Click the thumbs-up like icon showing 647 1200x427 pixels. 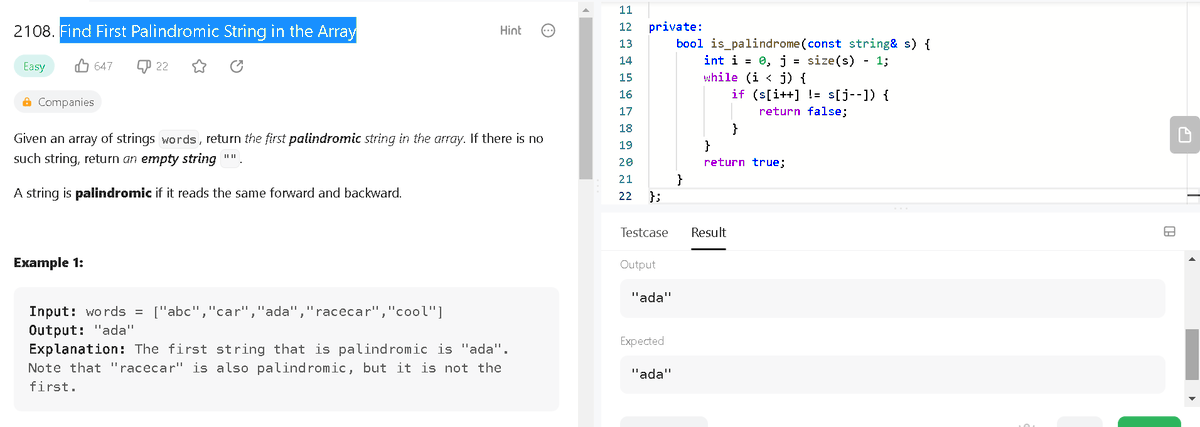(x=82, y=67)
